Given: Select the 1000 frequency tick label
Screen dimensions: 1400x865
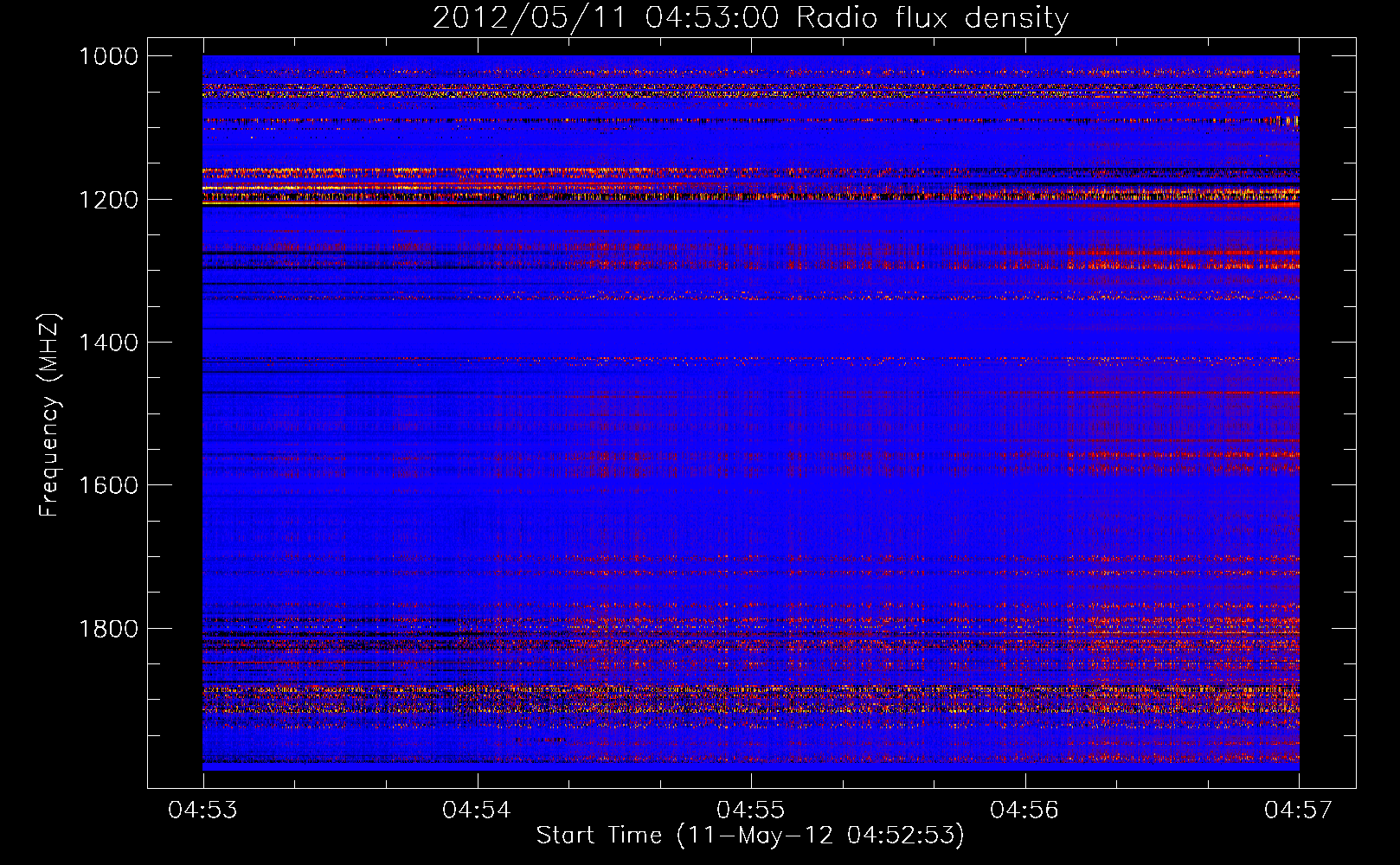Looking at the screenshot, I should [x=108, y=56].
